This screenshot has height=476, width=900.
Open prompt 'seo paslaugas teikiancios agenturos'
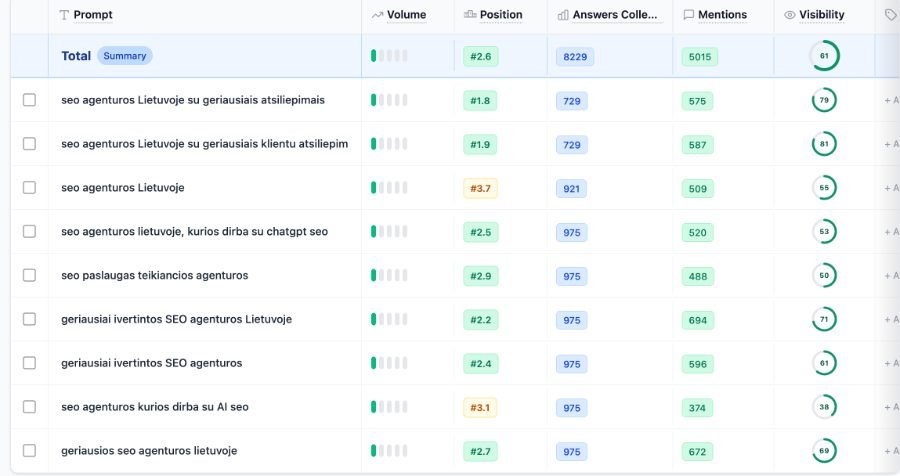pyautogui.click(x=155, y=275)
